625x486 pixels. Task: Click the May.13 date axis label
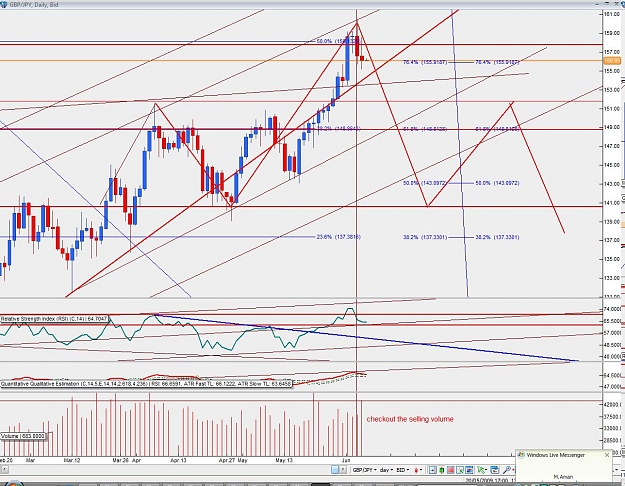coord(284,460)
